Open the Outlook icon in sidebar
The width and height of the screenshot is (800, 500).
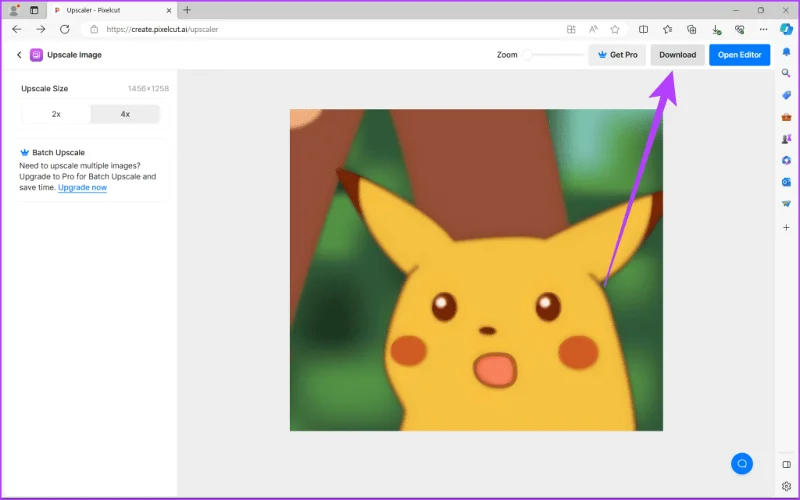point(786,182)
